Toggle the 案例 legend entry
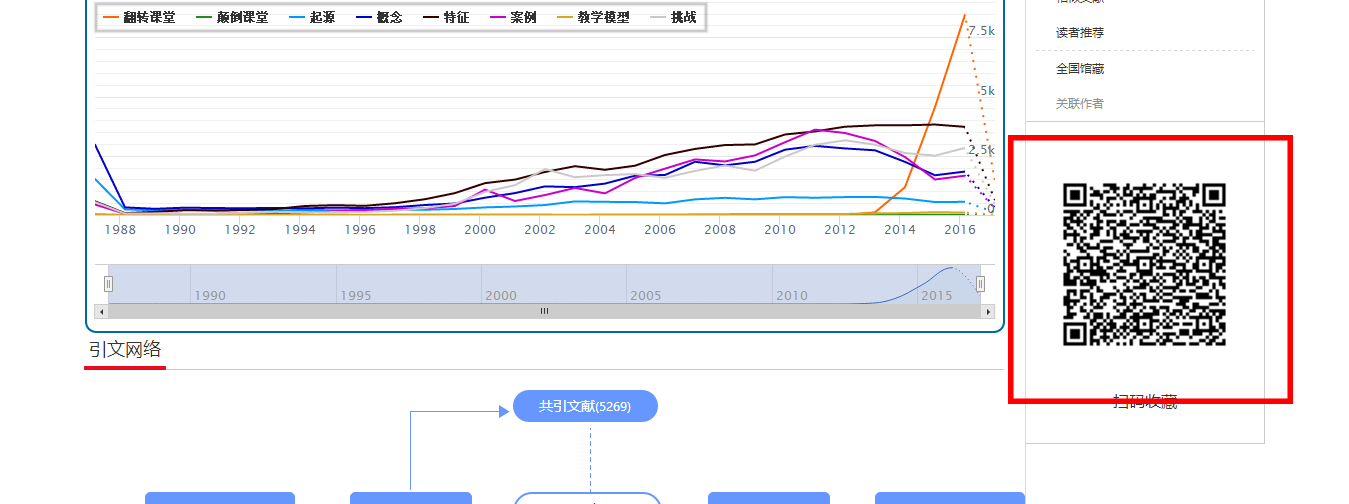Image resolution: width=1349 pixels, height=504 pixels. pos(512,17)
